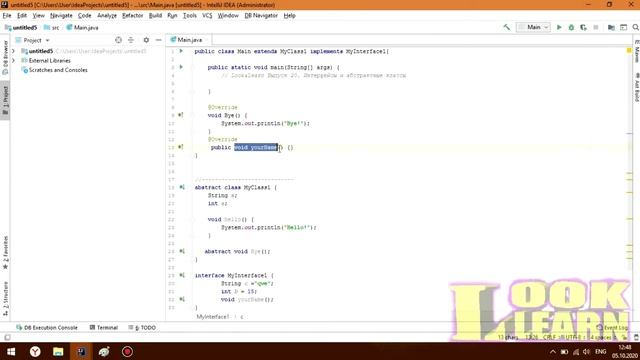
Task: Click run gutter arrow beside class Main
Action: click(181, 51)
